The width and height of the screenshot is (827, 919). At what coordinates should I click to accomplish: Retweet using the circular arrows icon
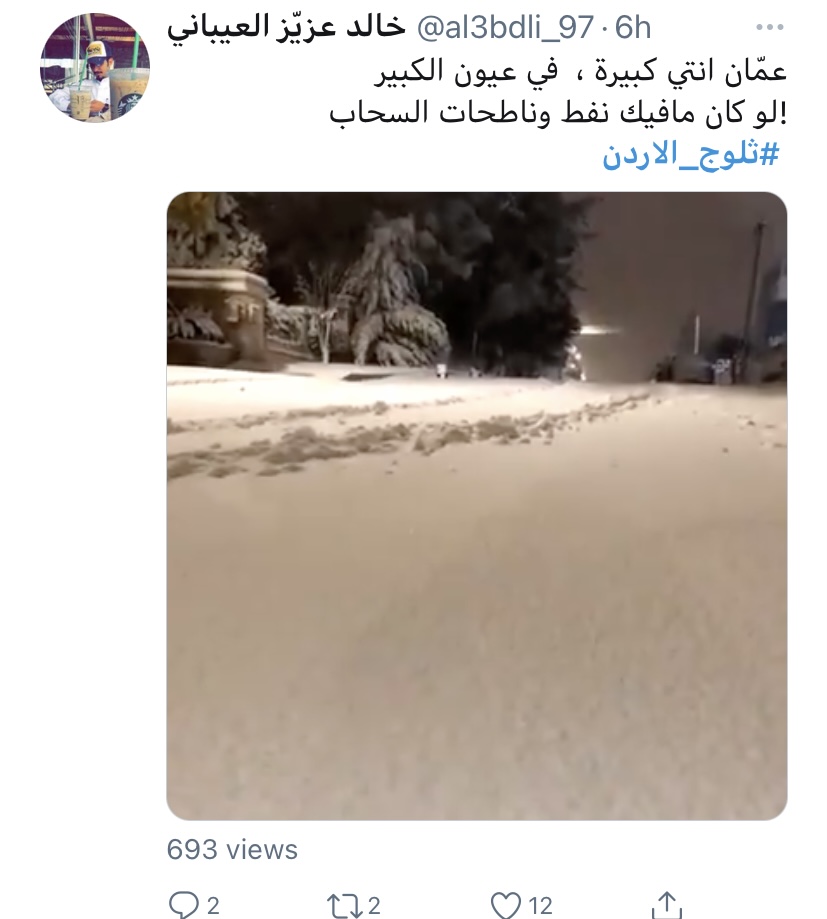[345, 905]
